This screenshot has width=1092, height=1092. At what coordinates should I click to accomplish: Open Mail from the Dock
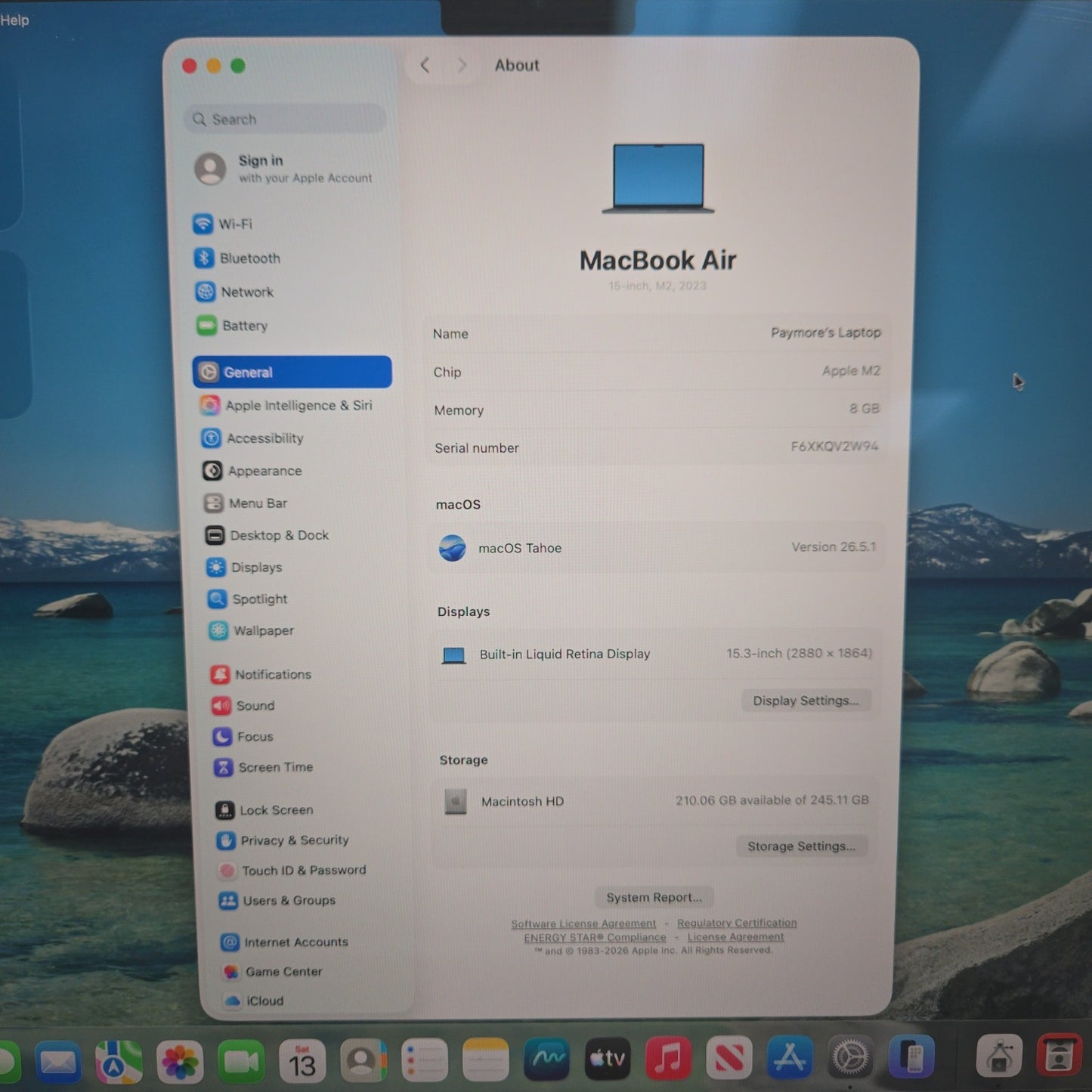pyautogui.click(x=58, y=1062)
